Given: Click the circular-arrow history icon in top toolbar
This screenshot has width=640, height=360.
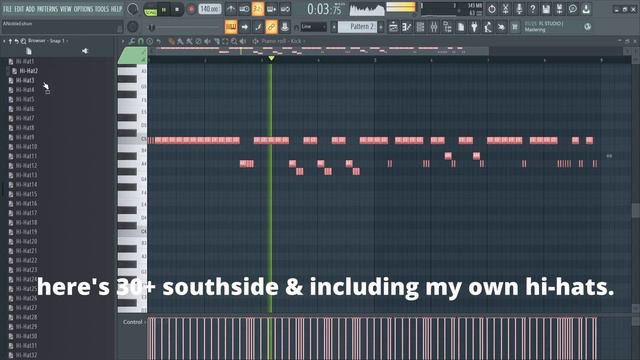Looking at the screenshot, I should click(x=491, y=9).
